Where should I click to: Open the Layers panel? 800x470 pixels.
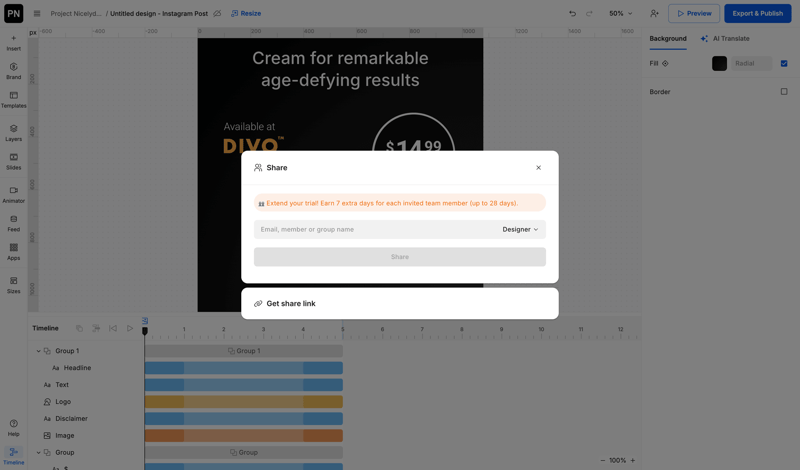(x=13, y=133)
